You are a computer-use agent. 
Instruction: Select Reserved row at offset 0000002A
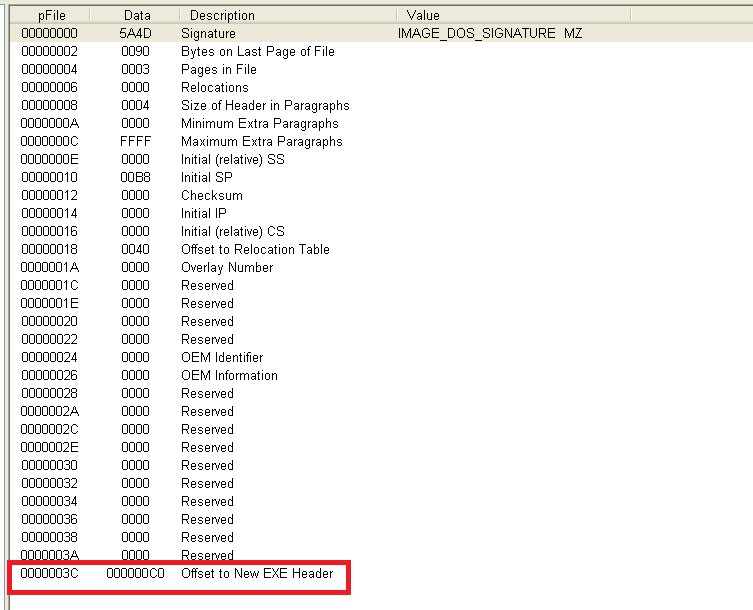207,412
